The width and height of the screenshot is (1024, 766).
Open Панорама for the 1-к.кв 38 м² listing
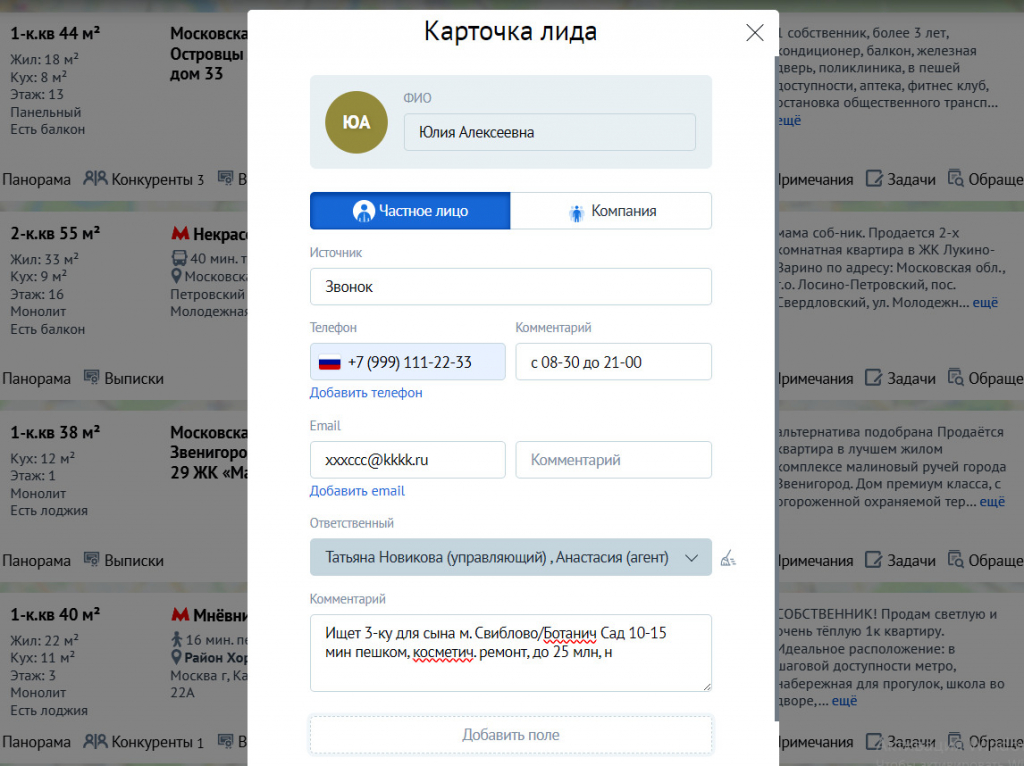(36, 560)
